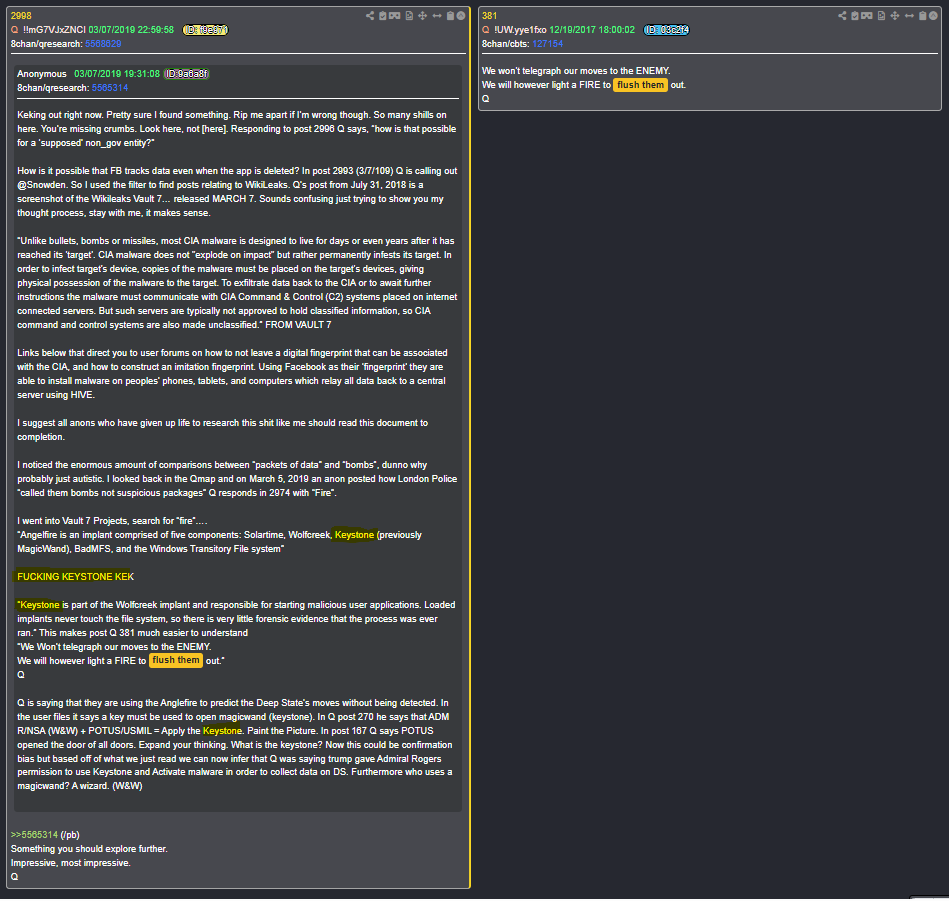Click the Anonymous poster name
This screenshot has height=901, width=949.
42,74
